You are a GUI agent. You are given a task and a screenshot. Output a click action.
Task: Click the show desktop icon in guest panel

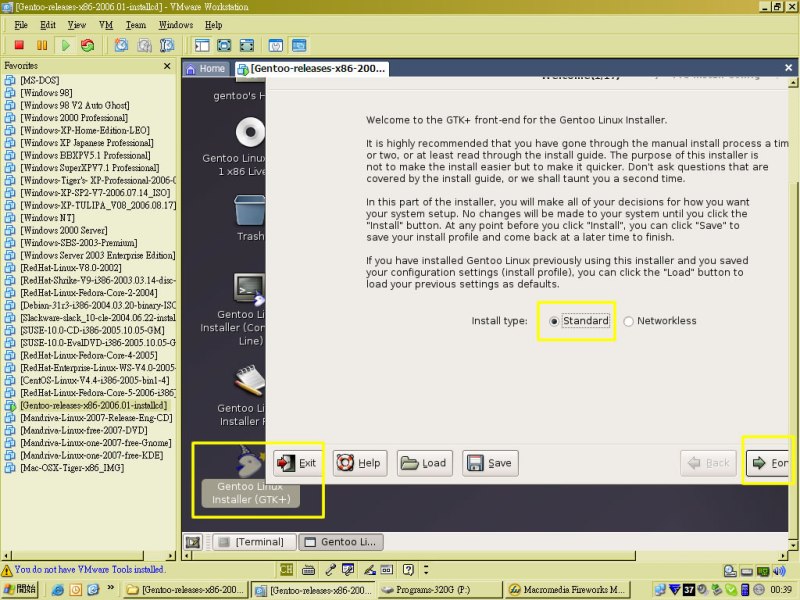click(x=193, y=542)
